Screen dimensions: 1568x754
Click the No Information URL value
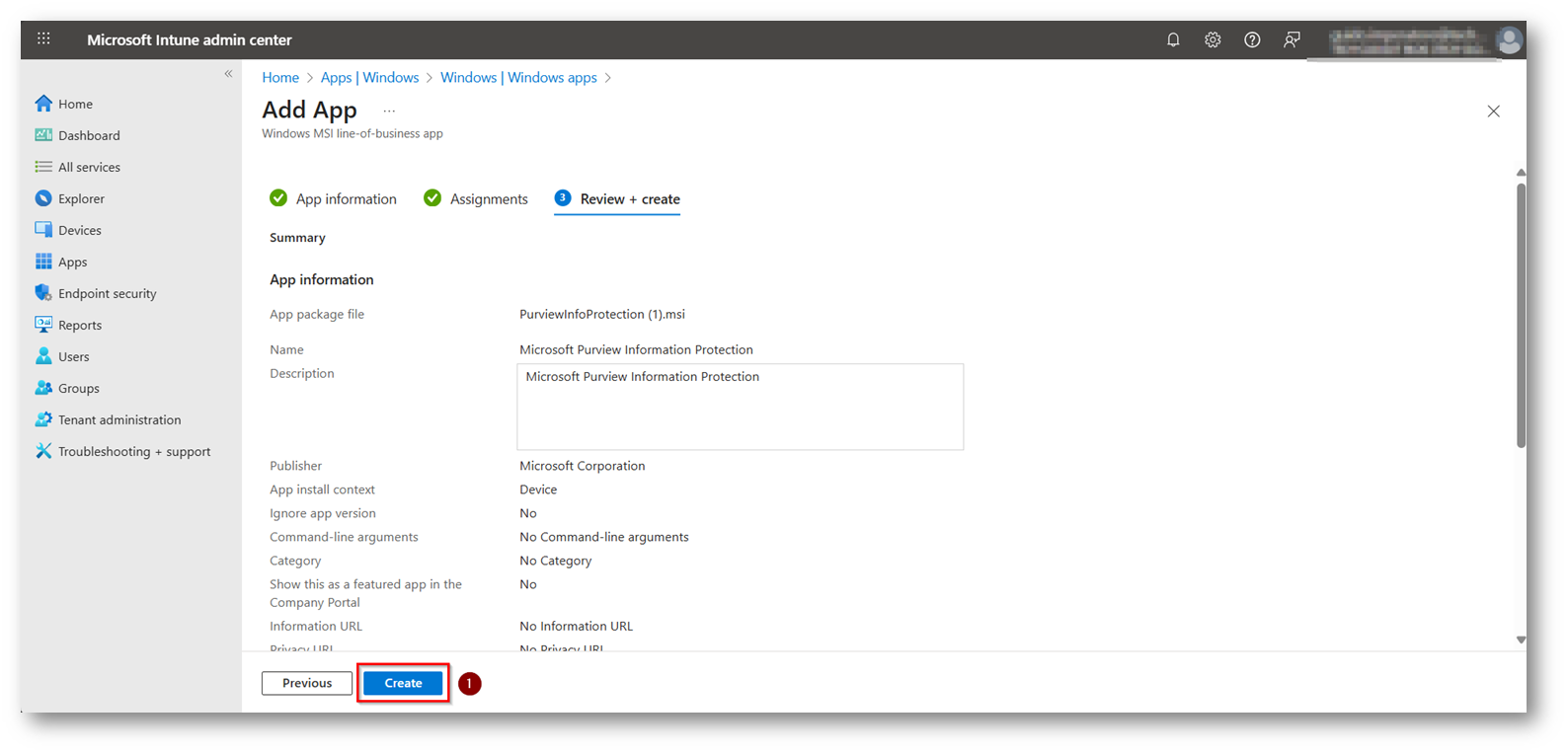(x=577, y=626)
